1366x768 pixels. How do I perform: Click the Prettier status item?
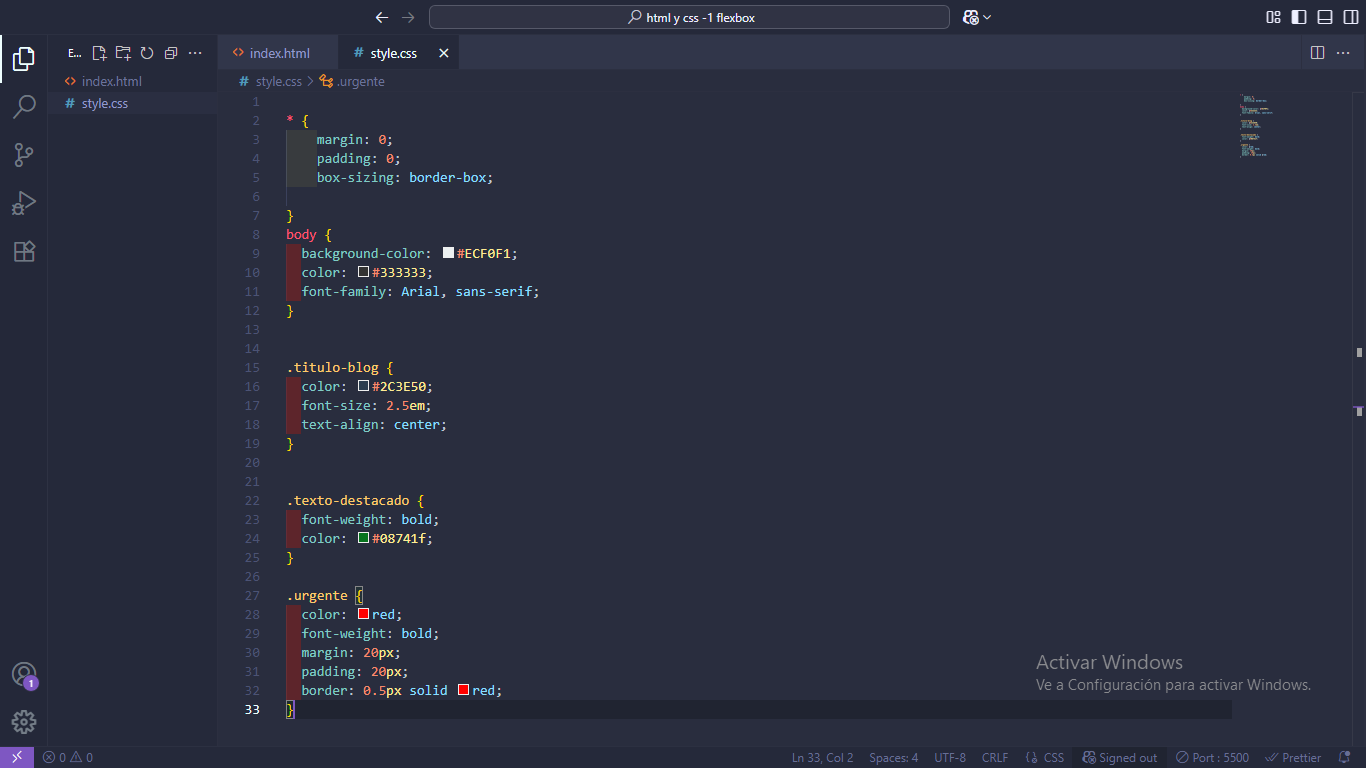(1293, 757)
